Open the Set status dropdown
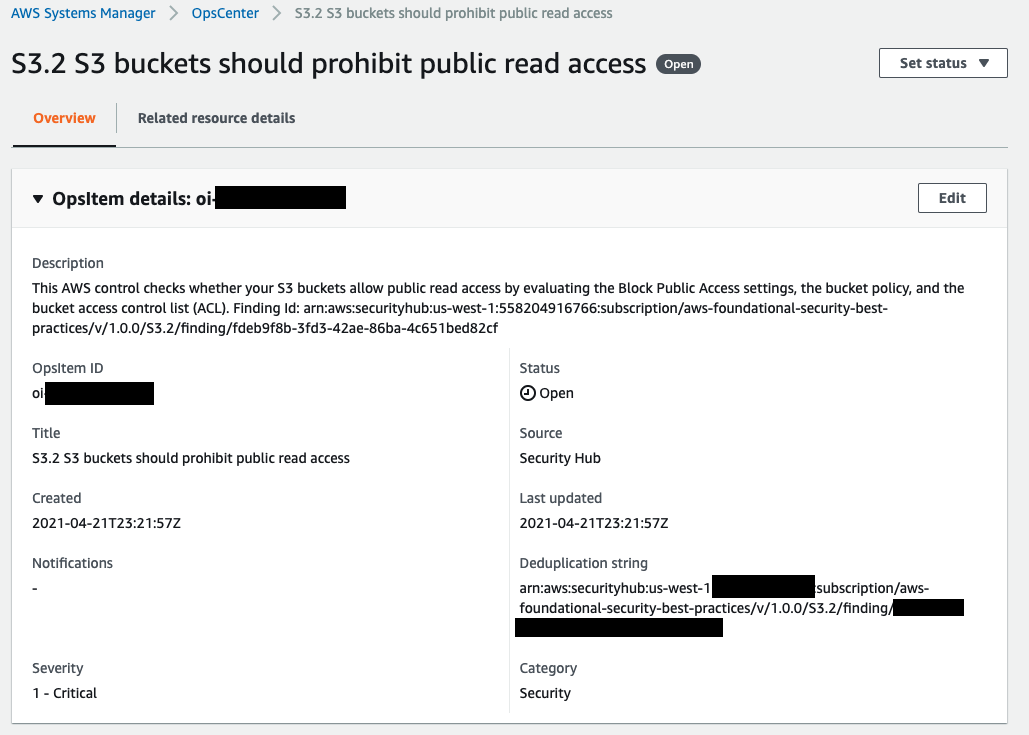 click(941, 62)
